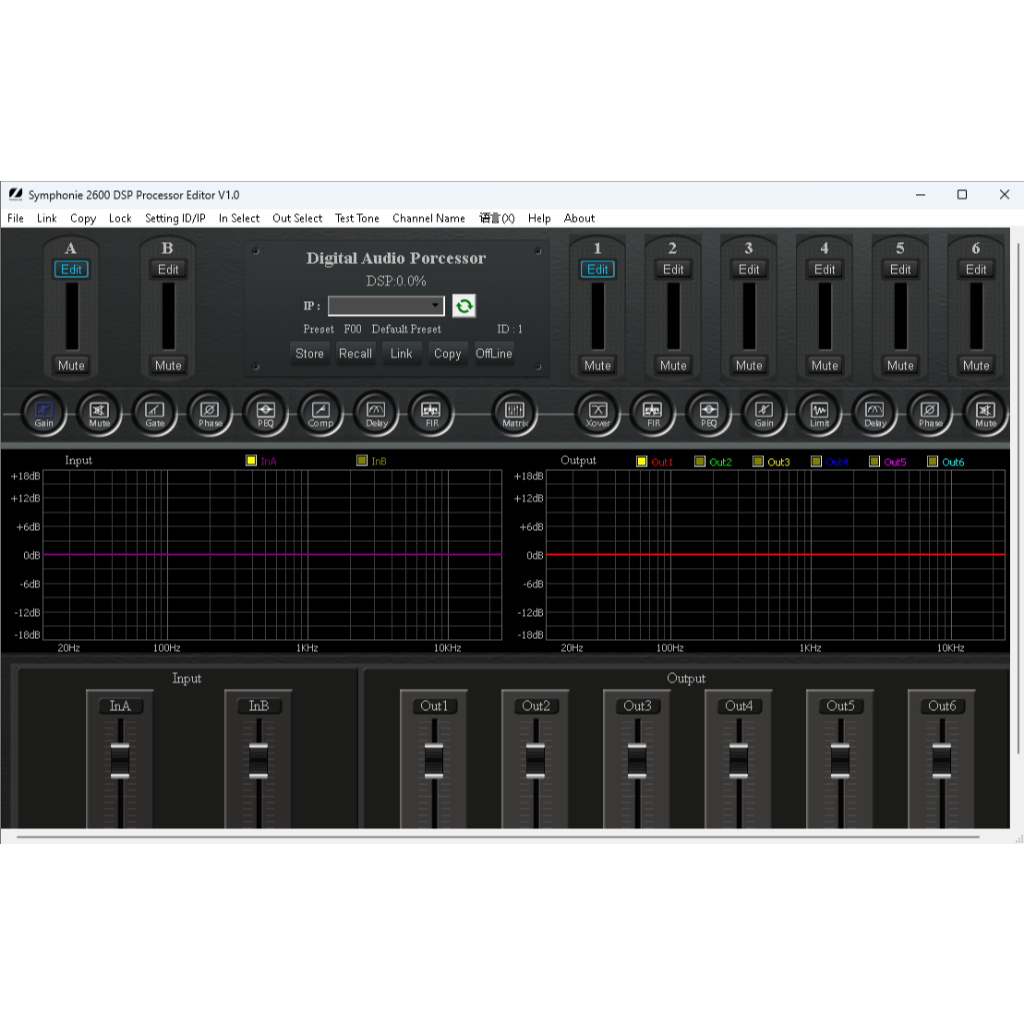Open the output Phase module icon
This screenshot has height=1024, width=1024.
click(930, 413)
